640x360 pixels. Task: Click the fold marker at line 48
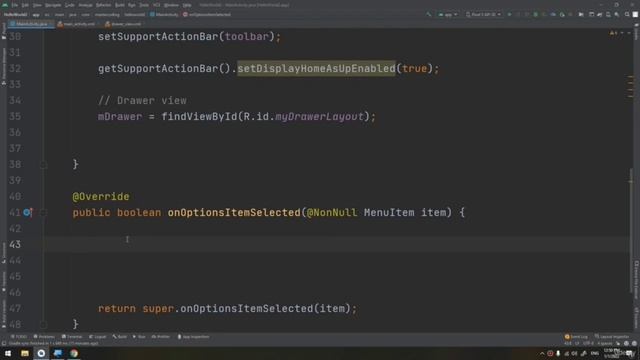tap(43, 324)
